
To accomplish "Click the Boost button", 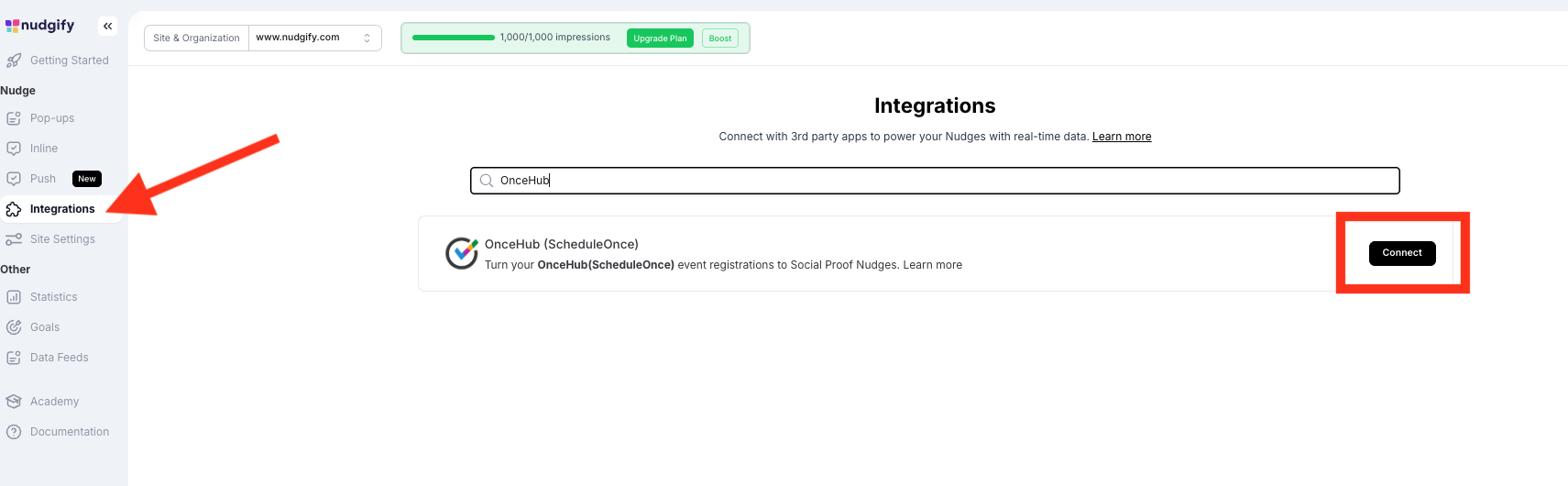I will (720, 39).
